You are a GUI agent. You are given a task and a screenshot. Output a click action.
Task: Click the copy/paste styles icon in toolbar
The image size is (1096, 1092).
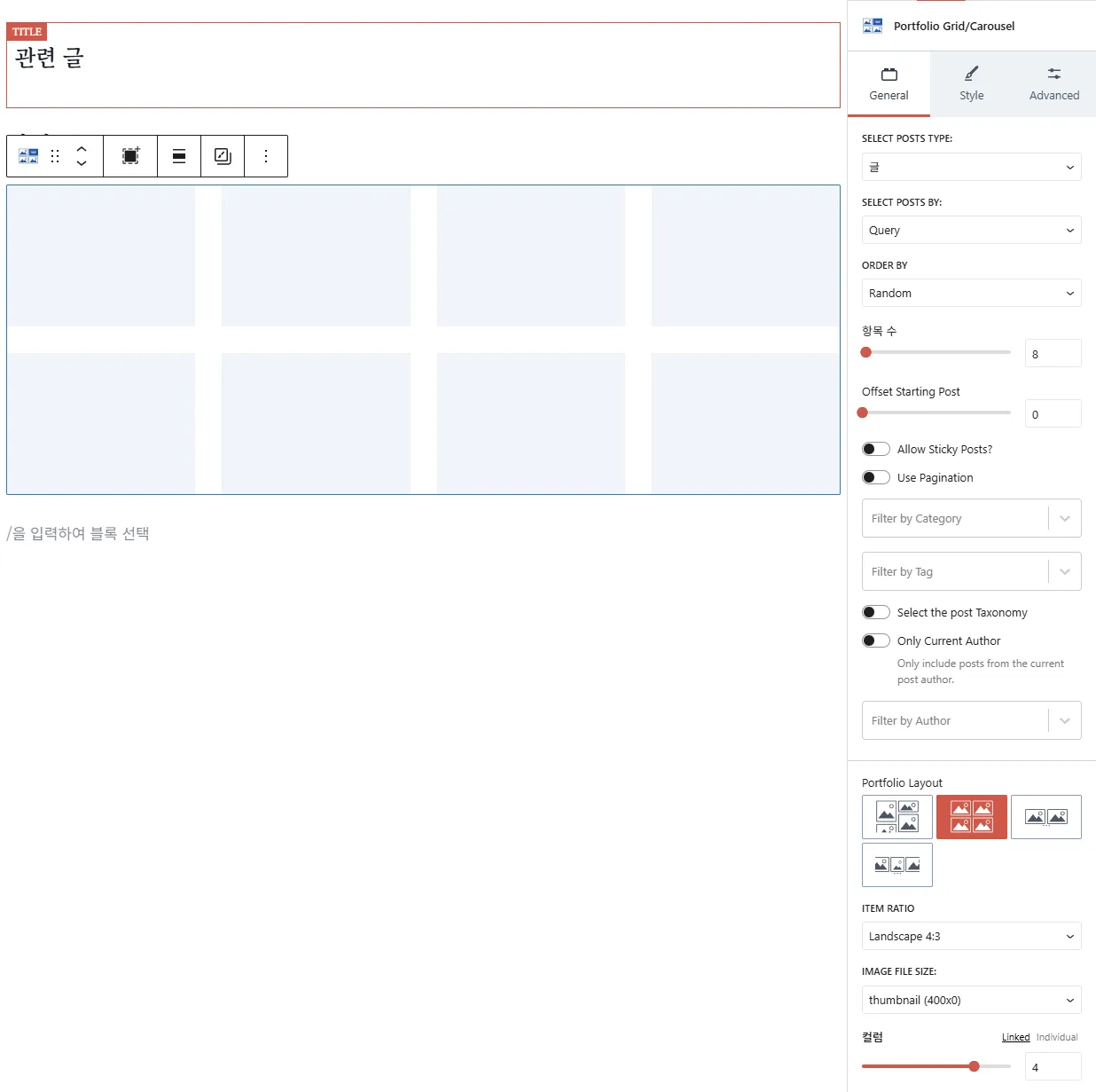pos(223,156)
